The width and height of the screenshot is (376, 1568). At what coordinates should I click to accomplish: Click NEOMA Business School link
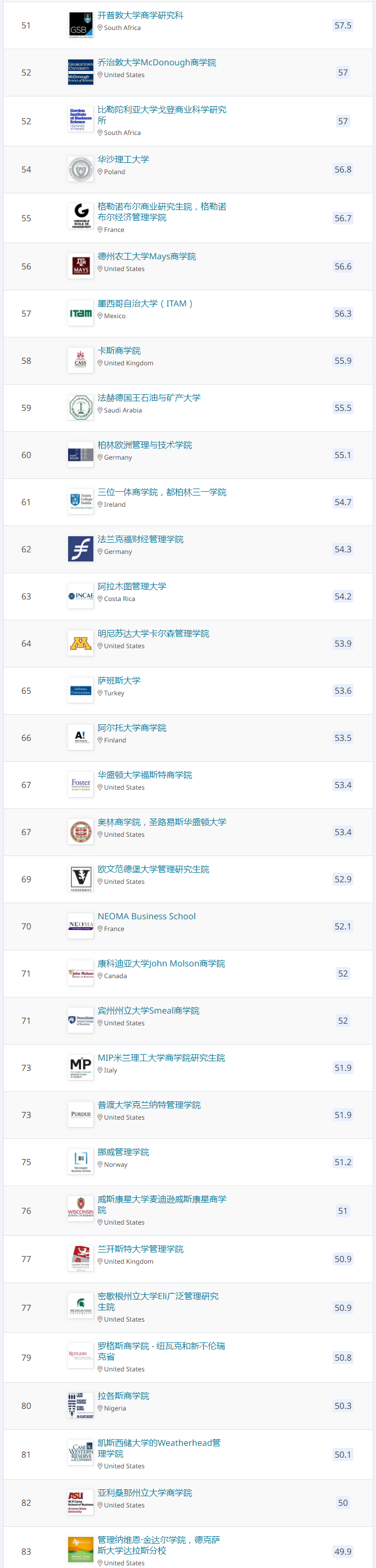coord(146,917)
